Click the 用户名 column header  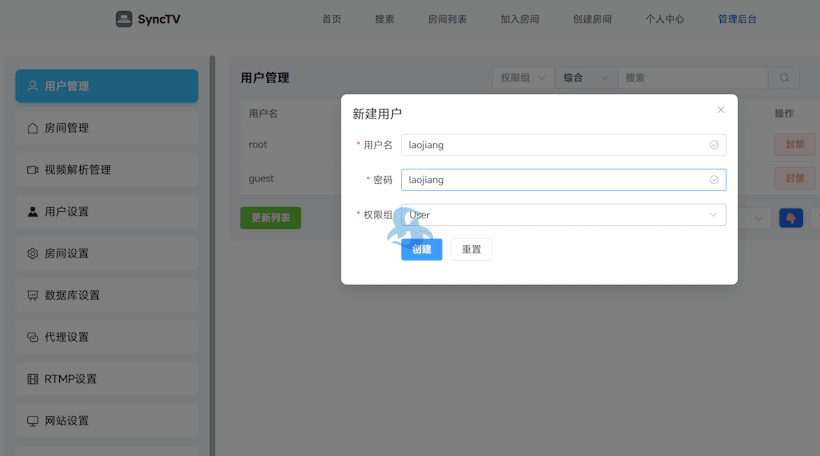[x=263, y=113]
